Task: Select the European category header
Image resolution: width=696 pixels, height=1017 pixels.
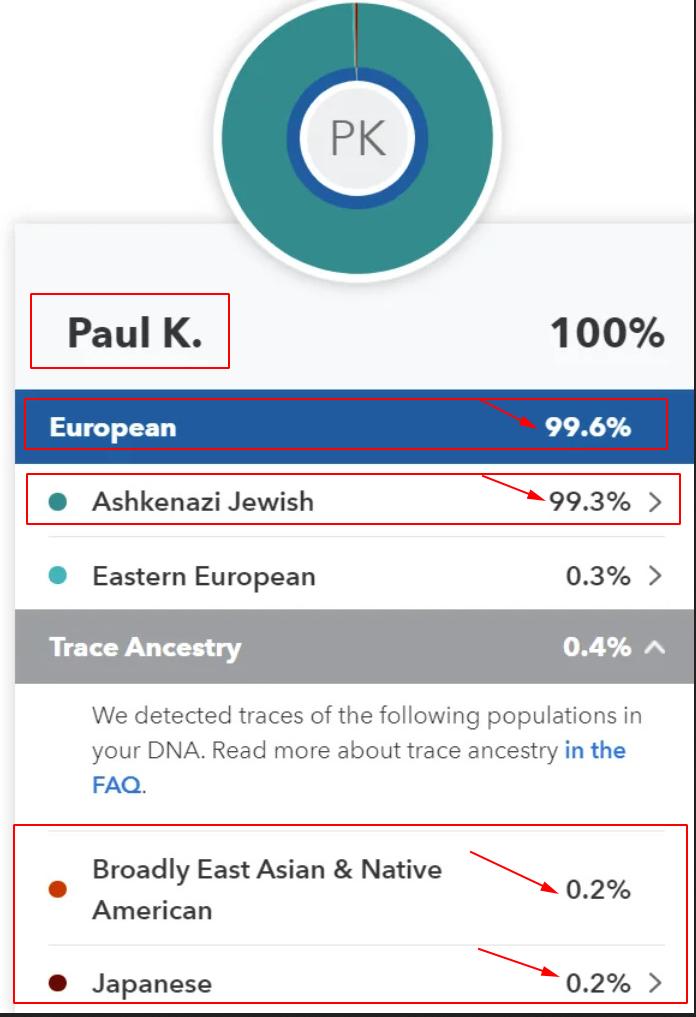Action: [113, 427]
